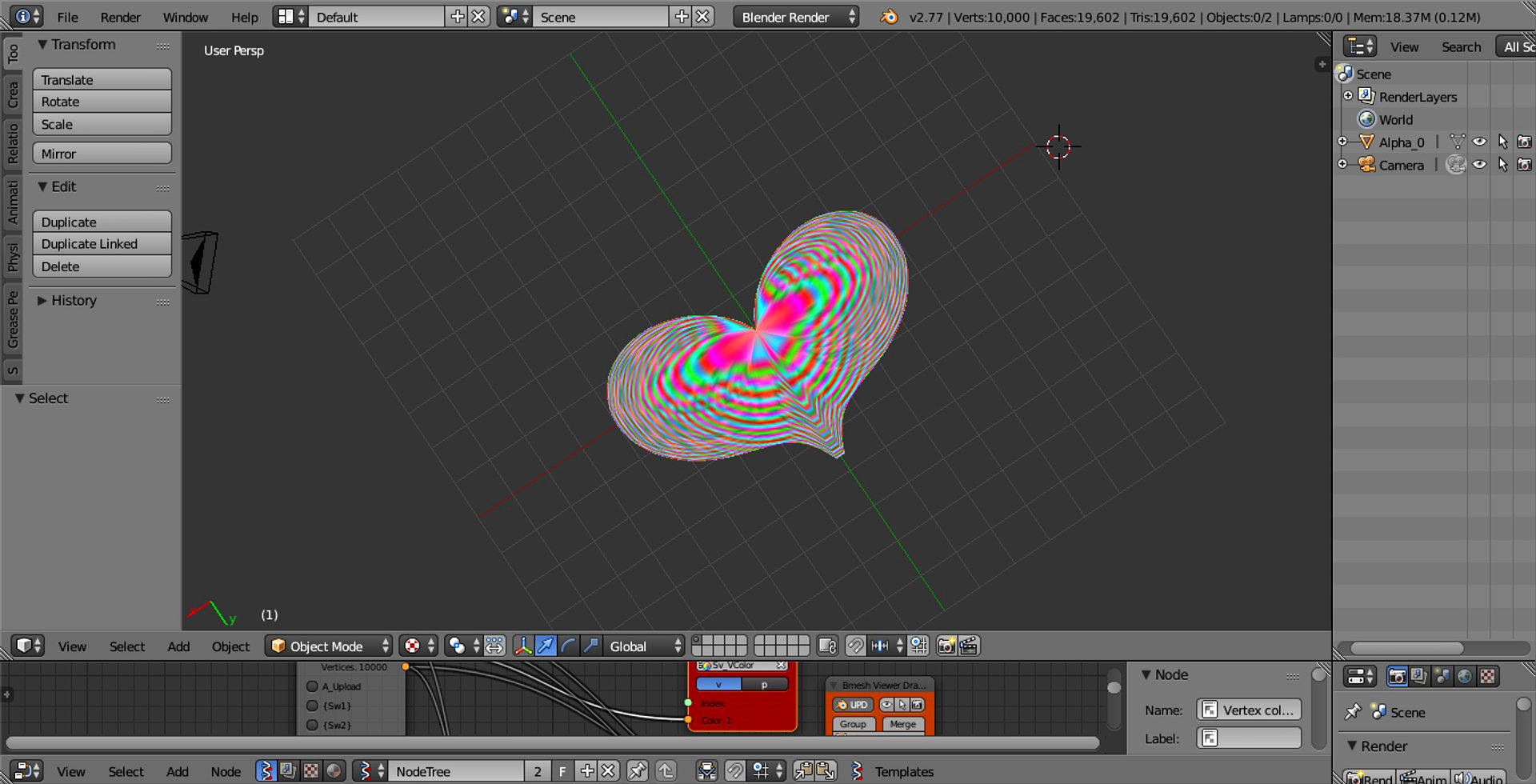1536x784 pixels.
Task: Click the Scene properties tab icon
Action: click(x=1442, y=677)
